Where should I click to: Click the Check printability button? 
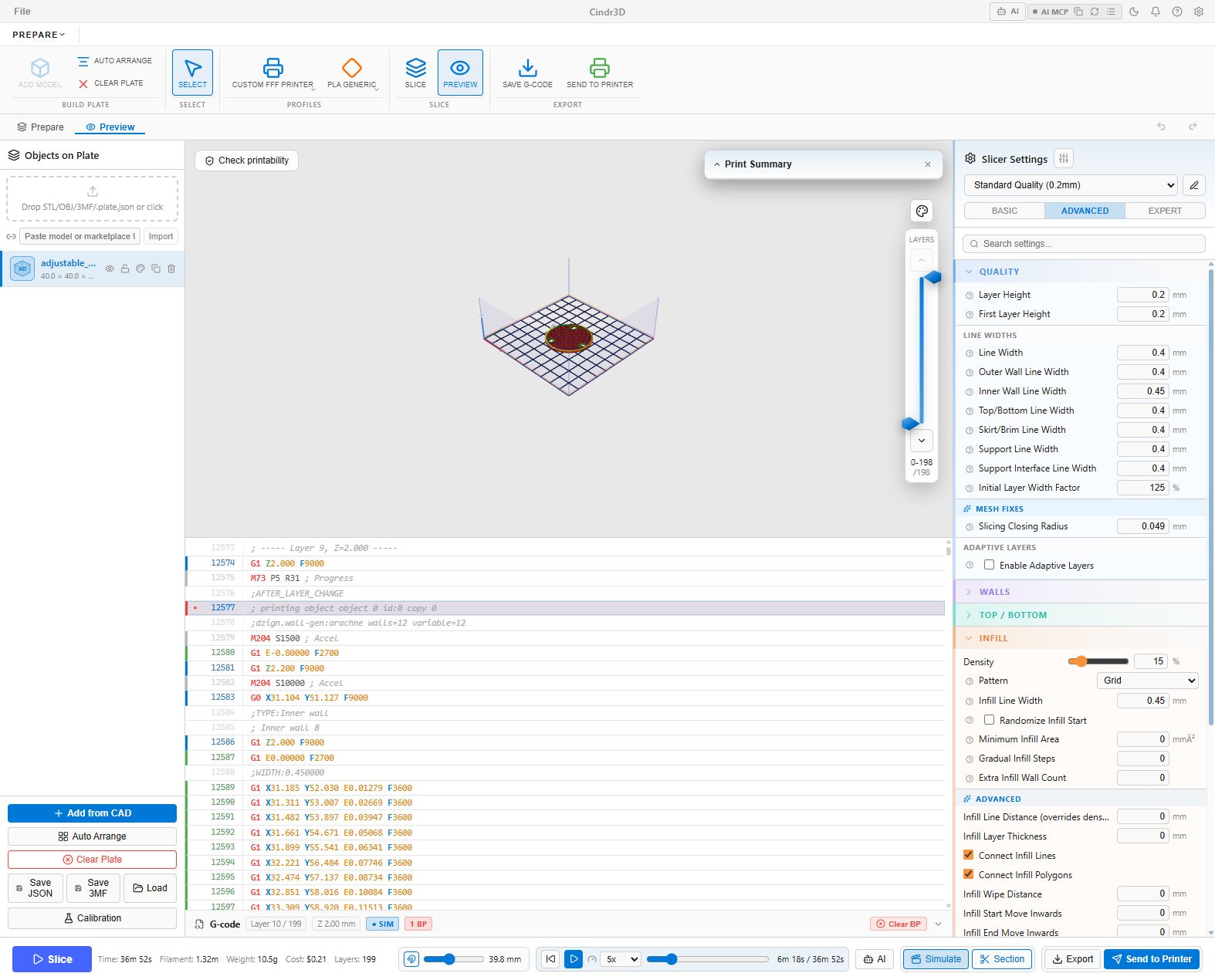click(246, 161)
